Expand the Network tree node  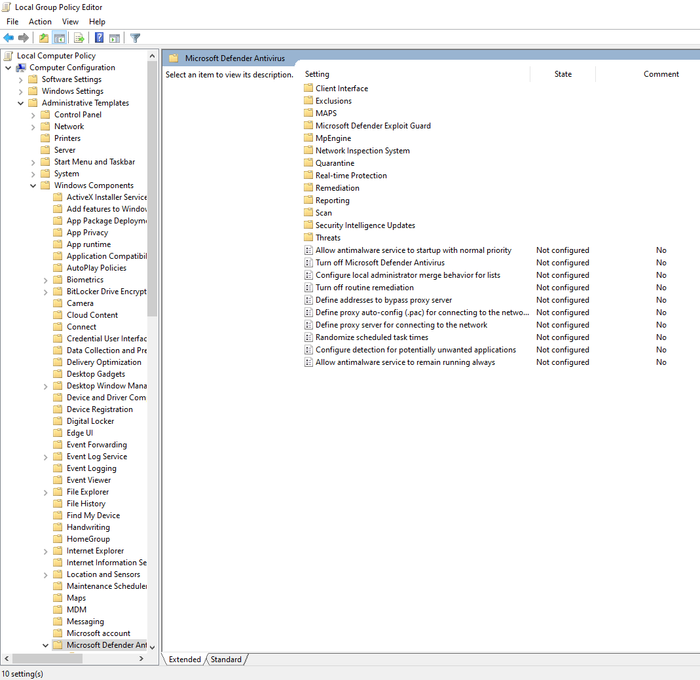33,127
